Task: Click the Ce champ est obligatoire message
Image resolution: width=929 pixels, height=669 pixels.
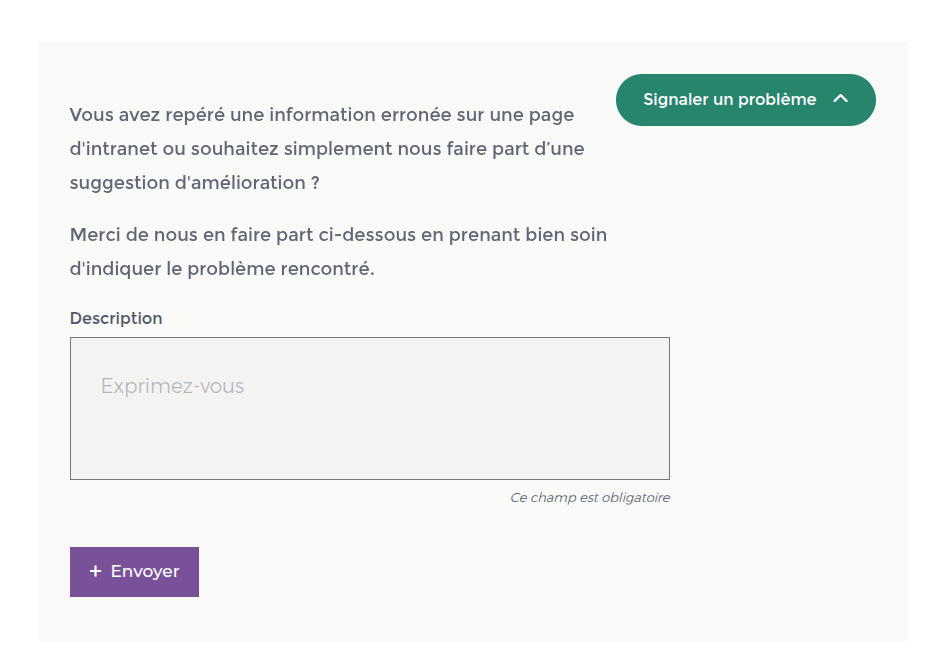Action: 589,498
